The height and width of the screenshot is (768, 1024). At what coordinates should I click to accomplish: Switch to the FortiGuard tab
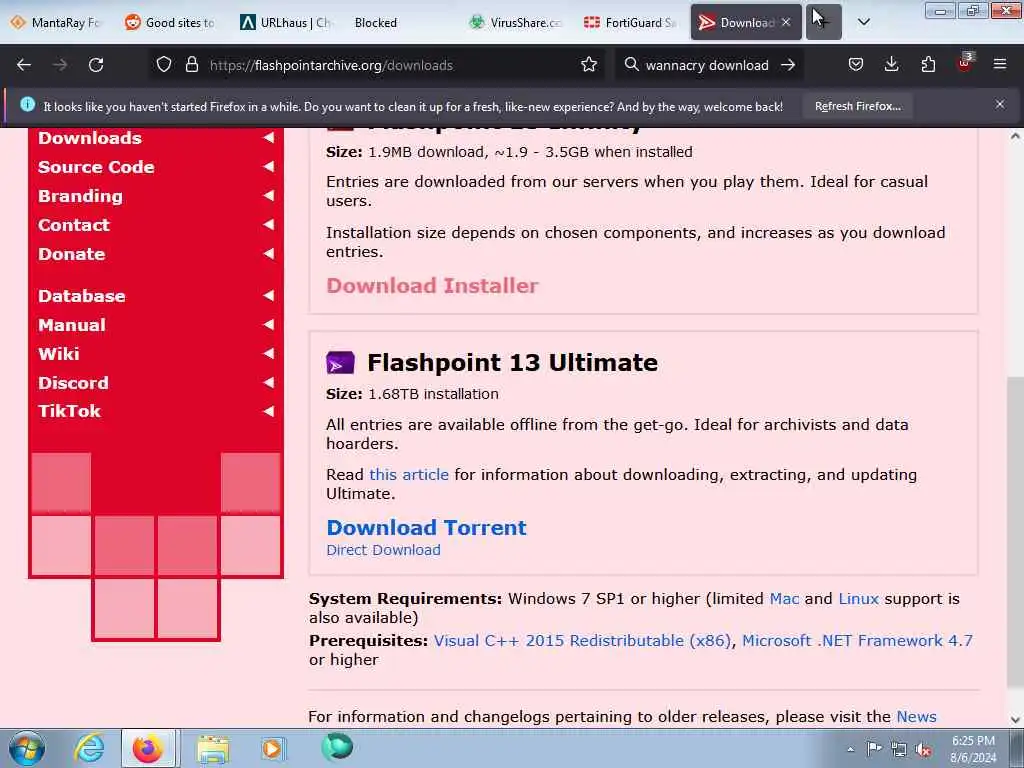630,22
